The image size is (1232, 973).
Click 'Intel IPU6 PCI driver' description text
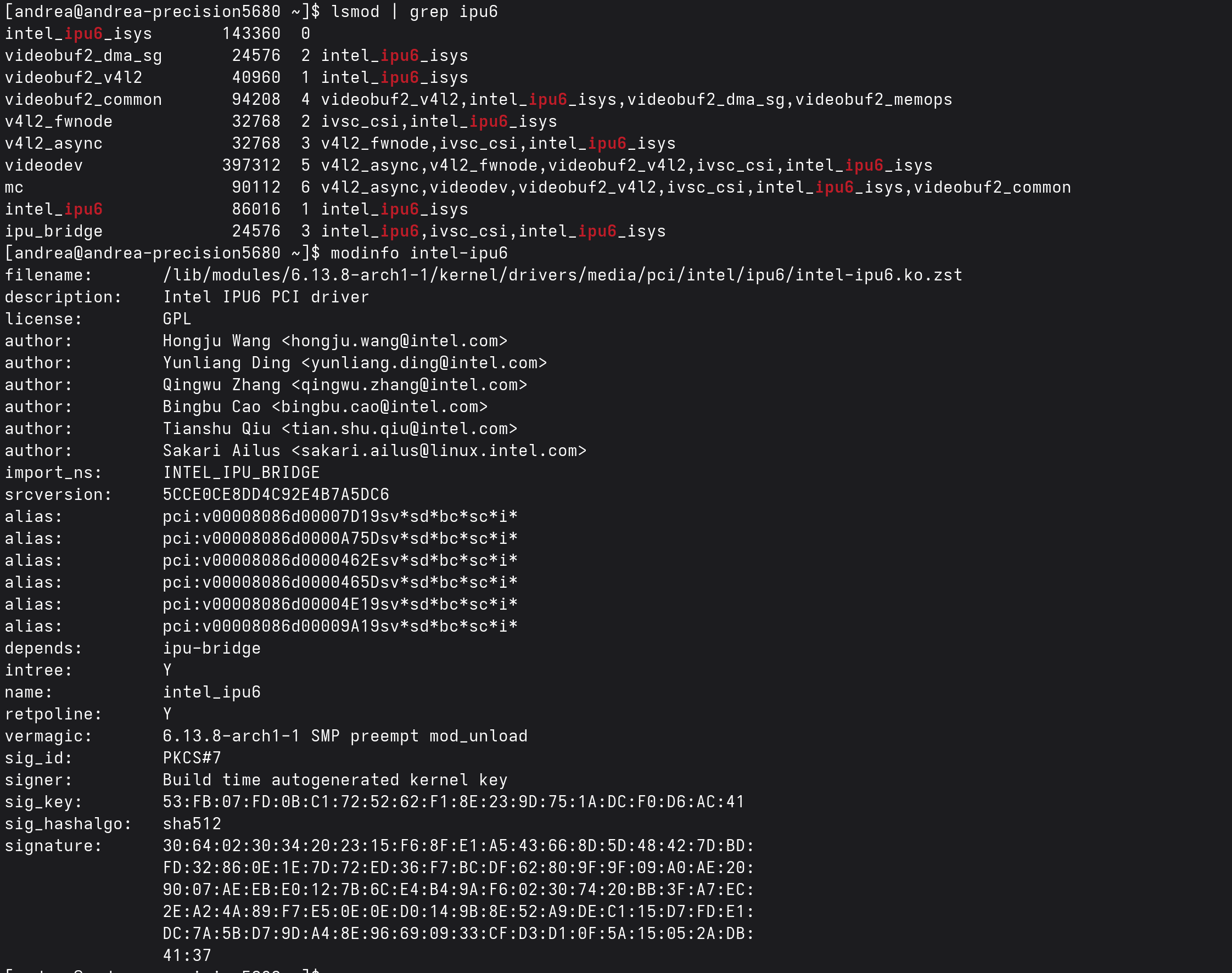click(x=266, y=297)
